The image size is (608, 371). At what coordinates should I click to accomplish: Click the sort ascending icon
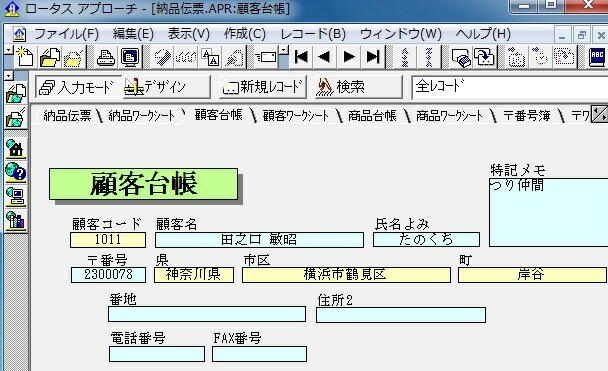[x=405, y=57]
